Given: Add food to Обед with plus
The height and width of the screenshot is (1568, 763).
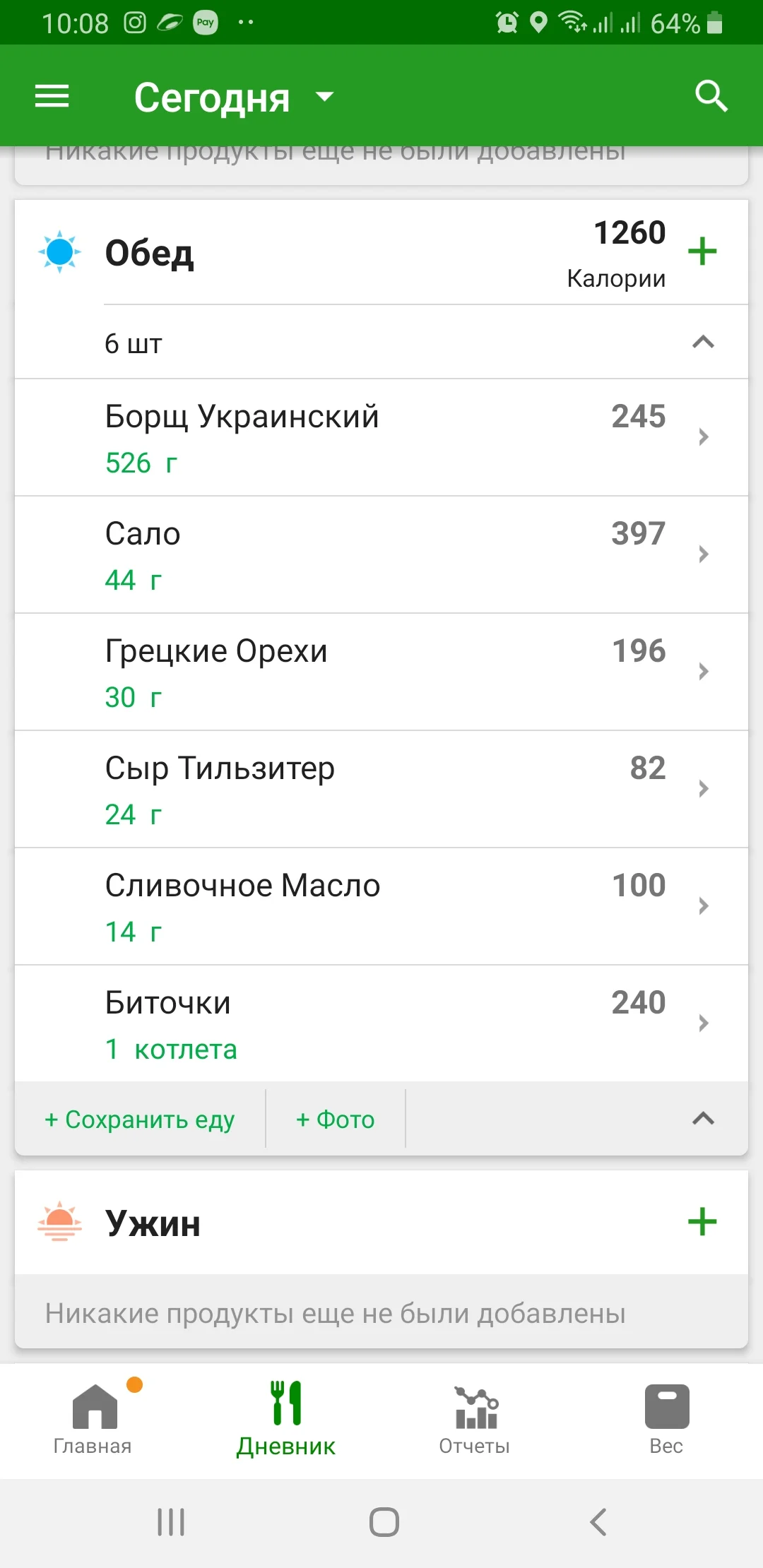Looking at the screenshot, I should [702, 251].
